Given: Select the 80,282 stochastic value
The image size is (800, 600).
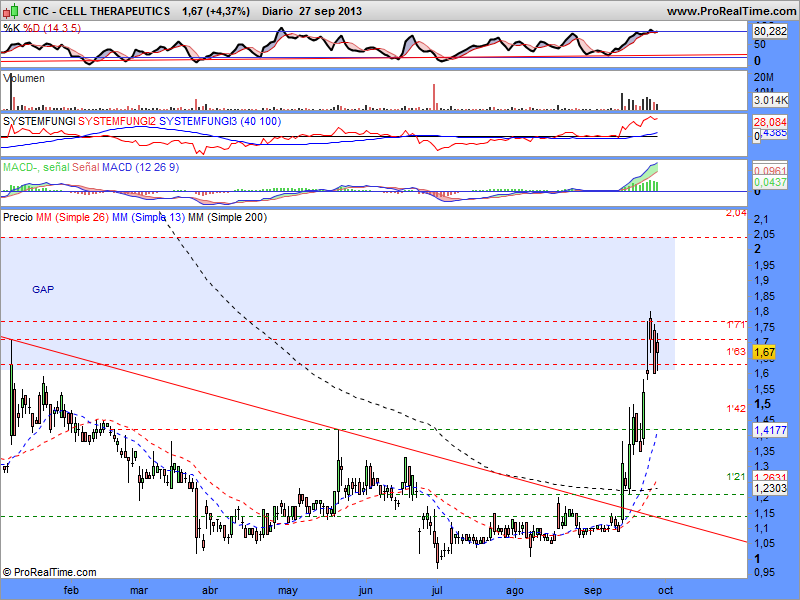Looking at the screenshot, I should pyautogui.click(x=770, y=31).
